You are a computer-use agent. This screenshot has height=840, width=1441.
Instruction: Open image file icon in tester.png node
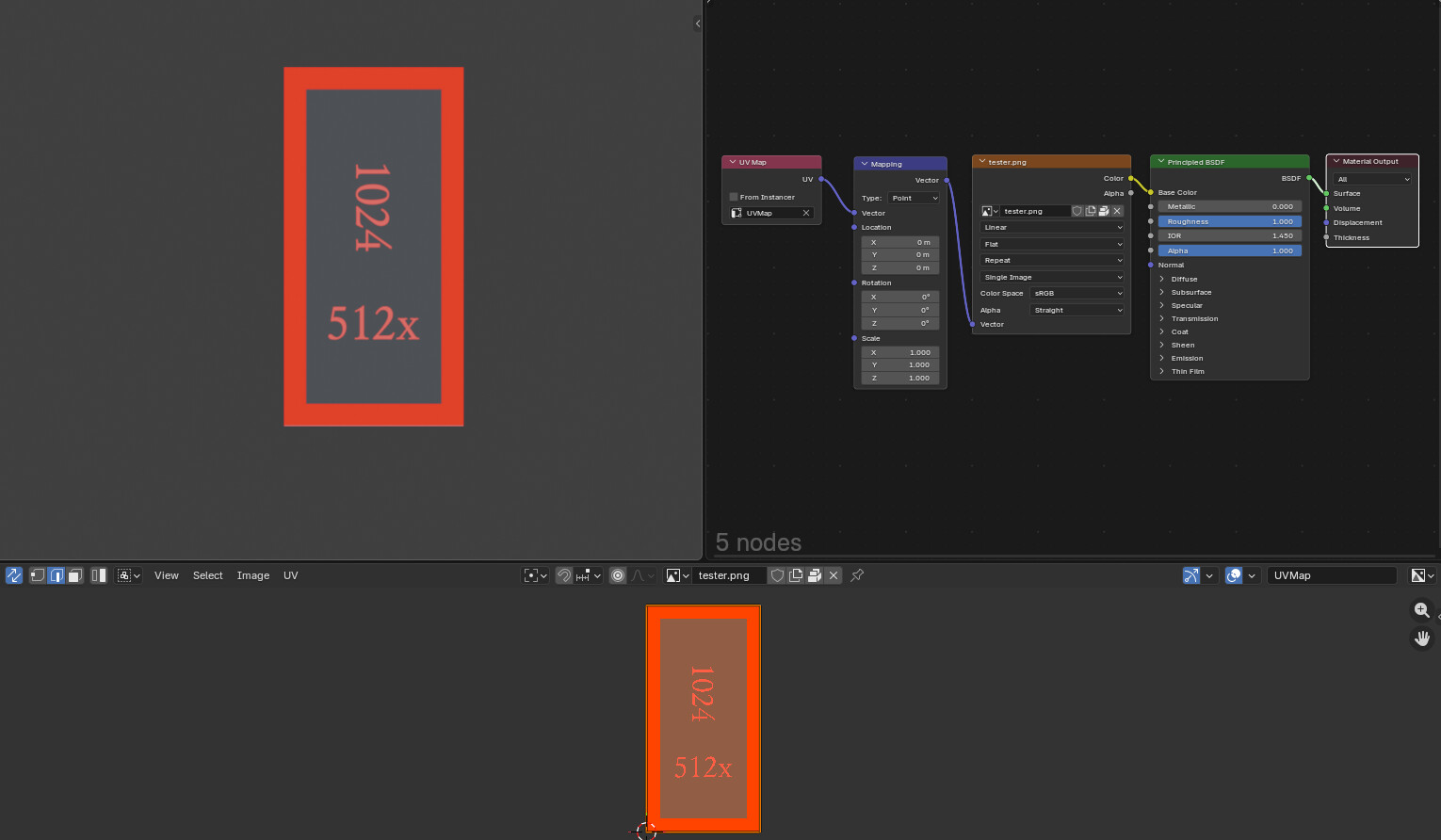[x=1104, y=211]
